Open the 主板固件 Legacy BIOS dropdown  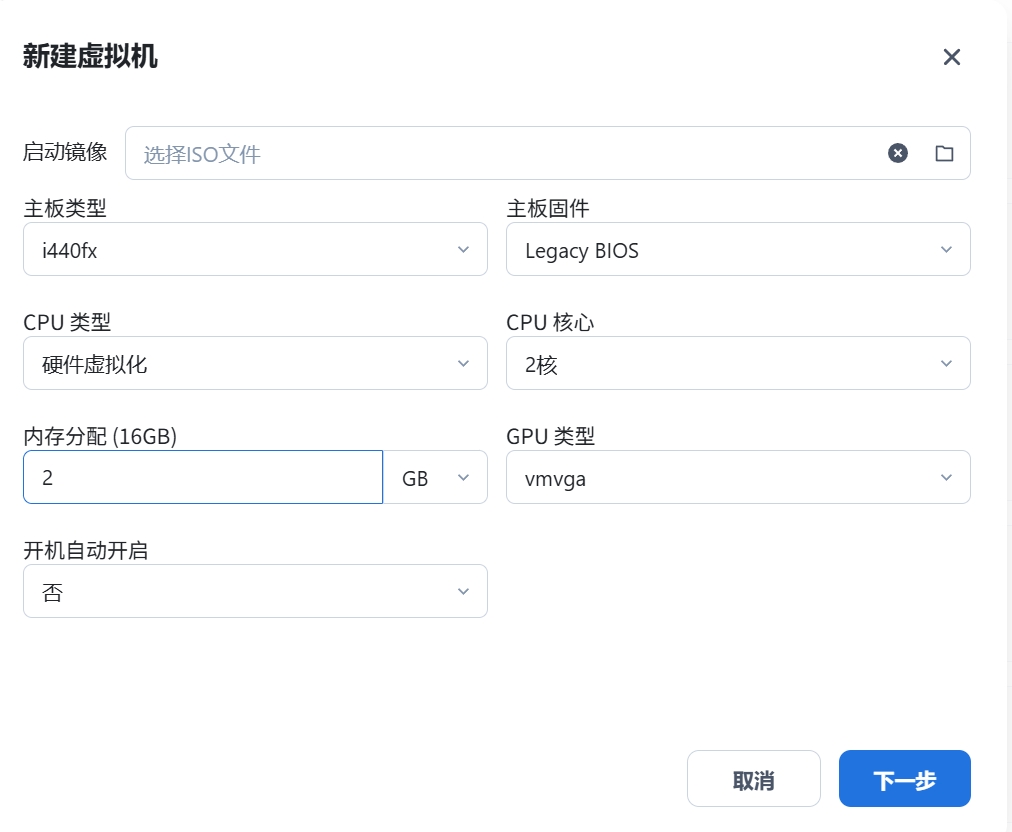(x=738, y=249)
